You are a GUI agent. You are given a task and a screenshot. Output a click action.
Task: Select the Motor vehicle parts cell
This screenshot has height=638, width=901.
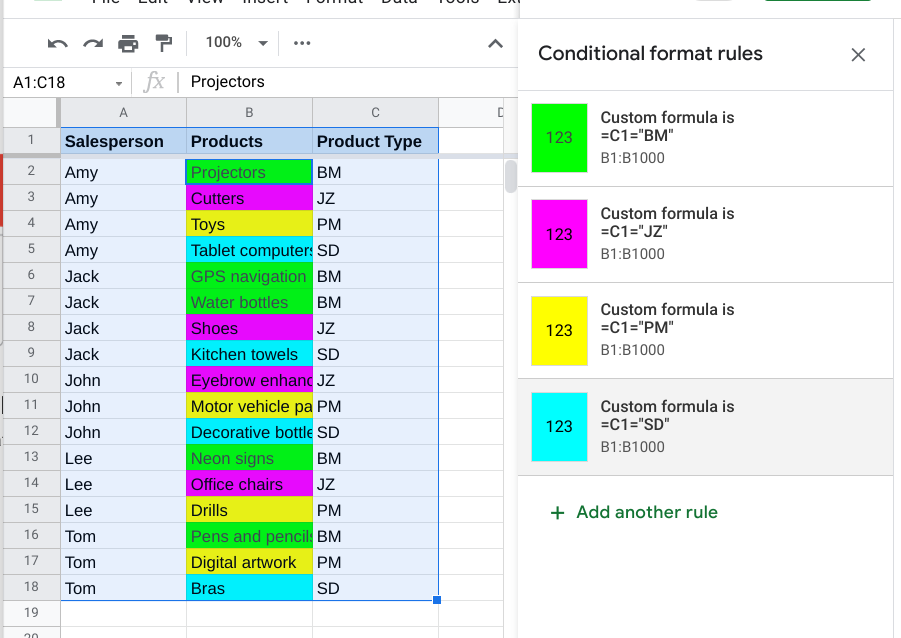coord(249,406)
